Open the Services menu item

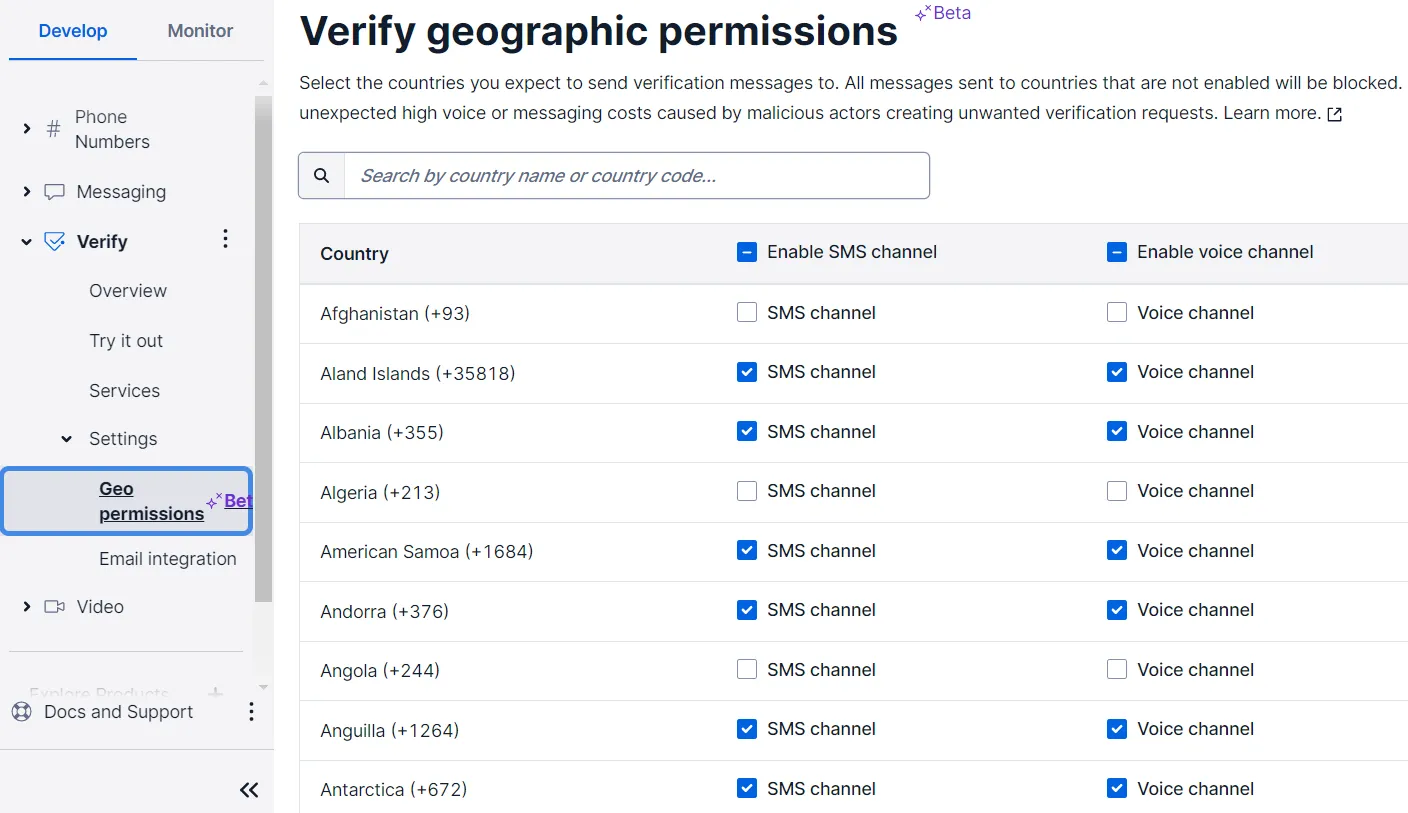point(124,391)
